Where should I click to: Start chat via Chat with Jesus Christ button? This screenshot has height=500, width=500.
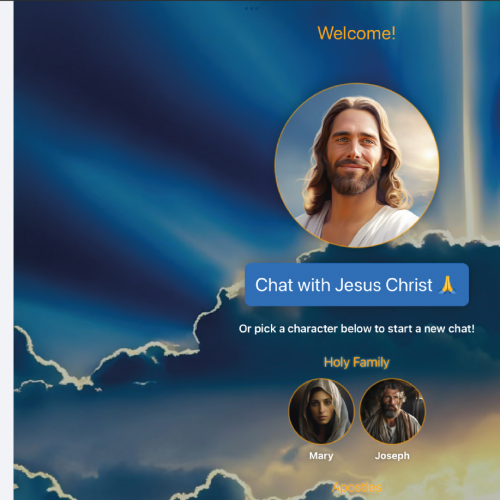(357, 285)
